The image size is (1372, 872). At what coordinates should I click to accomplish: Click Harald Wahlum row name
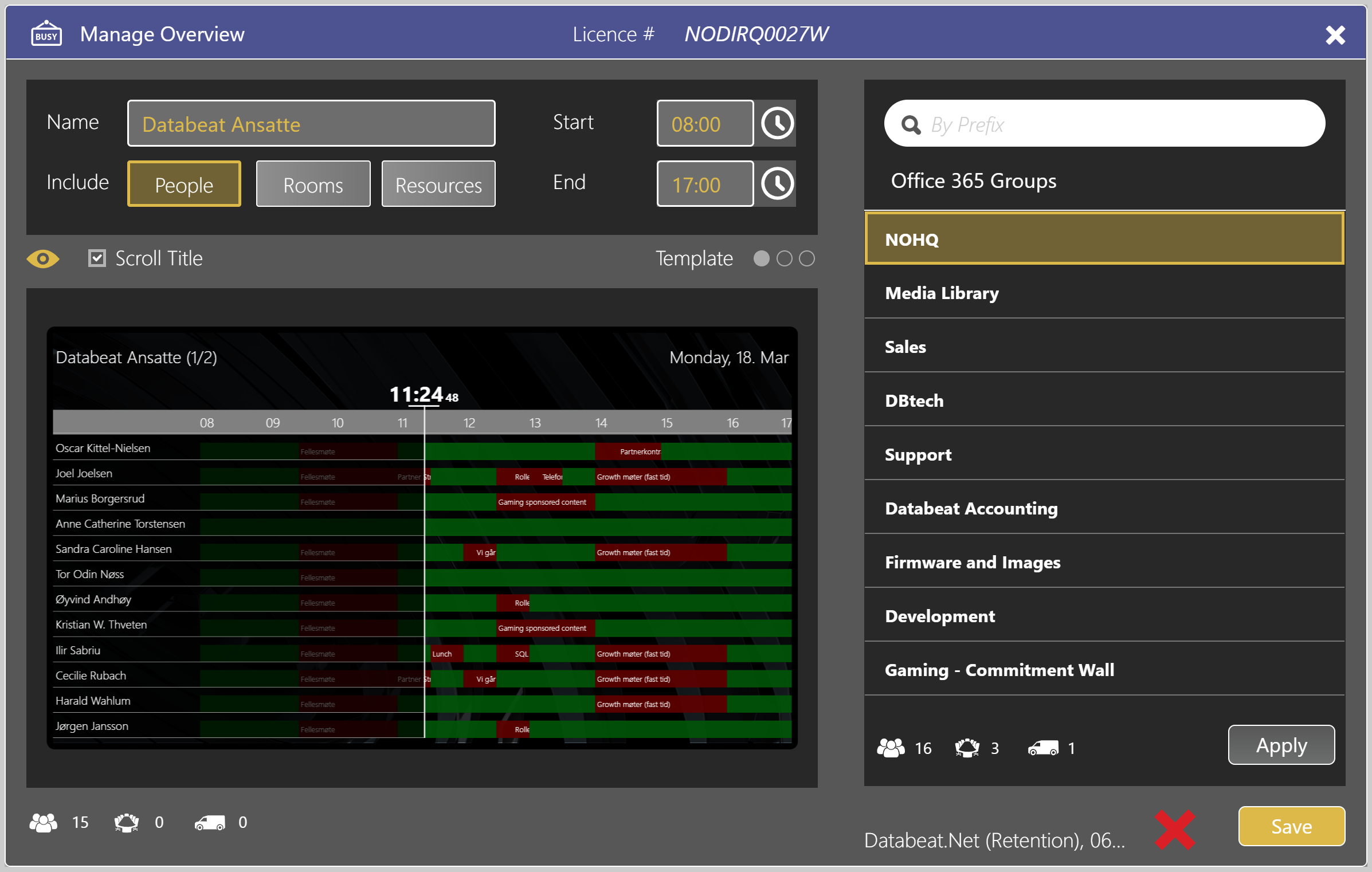pyautogui.click(x=93, y=701)
